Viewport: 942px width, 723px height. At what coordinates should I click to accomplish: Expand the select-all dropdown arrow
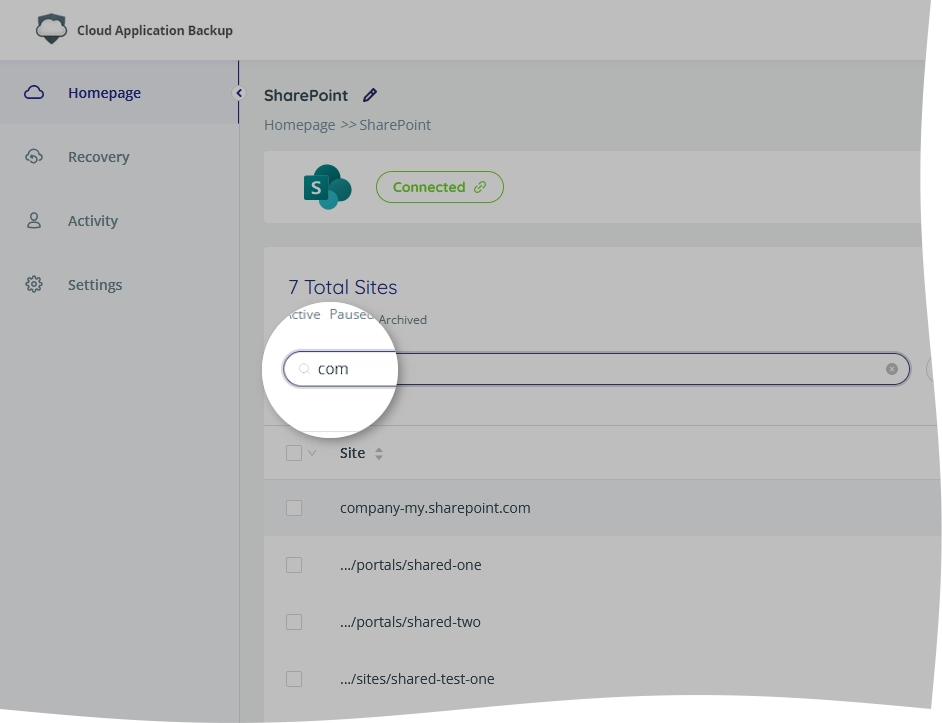[x=312, y=453]
